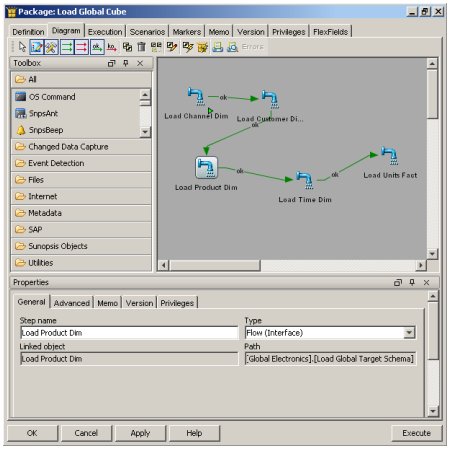Image resolution: width=451 pixels, height=450 pixels.
Task: Click the print diagram icon
Action: tap(217, 47)
